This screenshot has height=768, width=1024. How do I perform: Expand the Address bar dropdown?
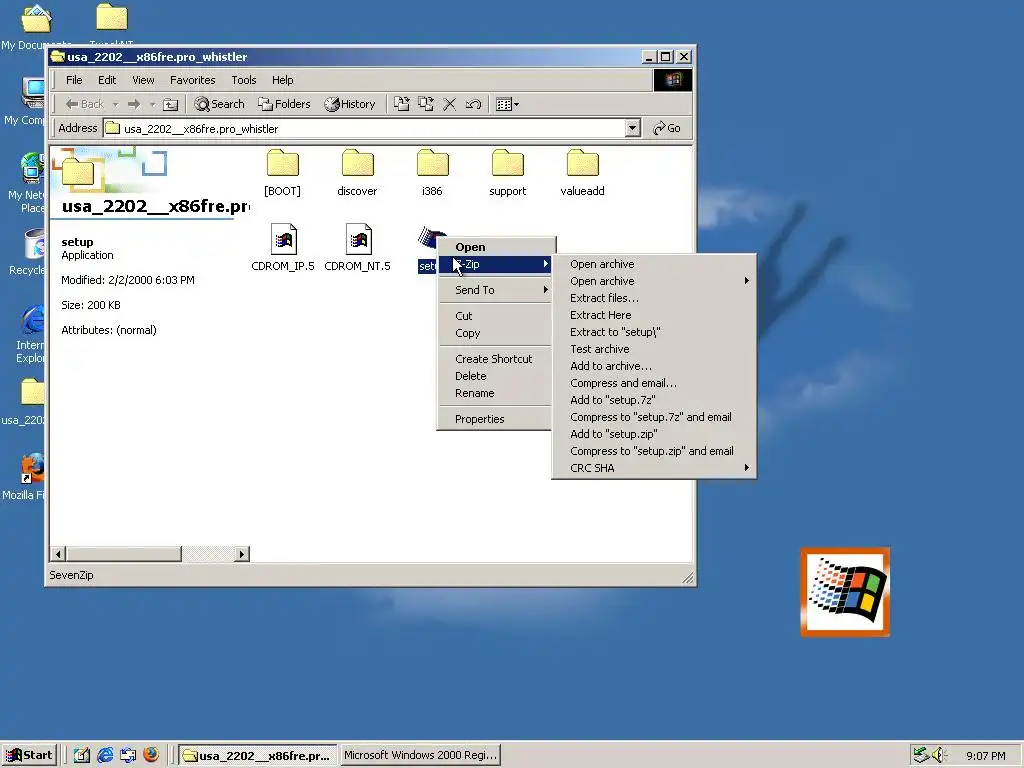pos(632,128)
